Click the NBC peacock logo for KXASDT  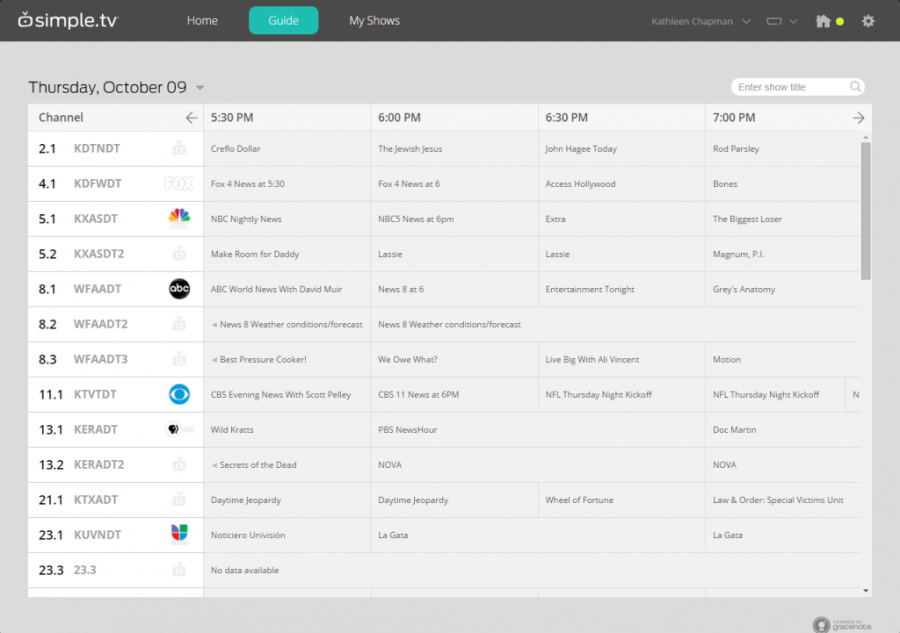coord(178,218)
